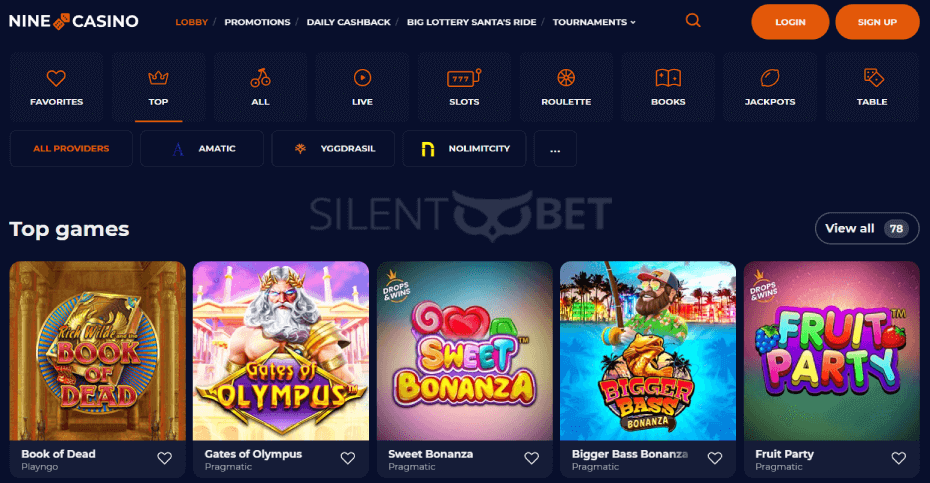
Task: Open the Daily Cashback menu item
Action: 349,22
